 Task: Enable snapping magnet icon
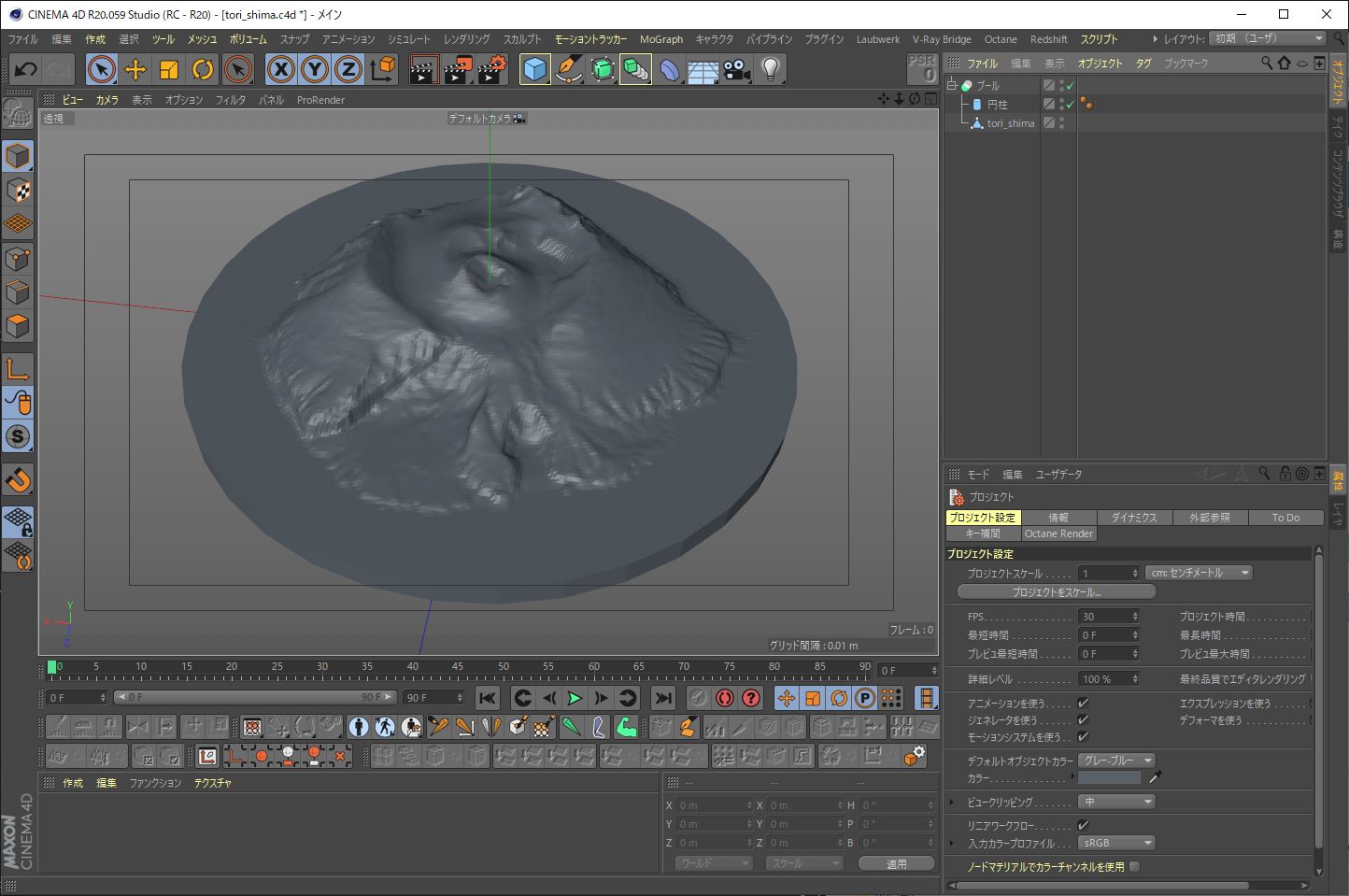coord(18,480)
